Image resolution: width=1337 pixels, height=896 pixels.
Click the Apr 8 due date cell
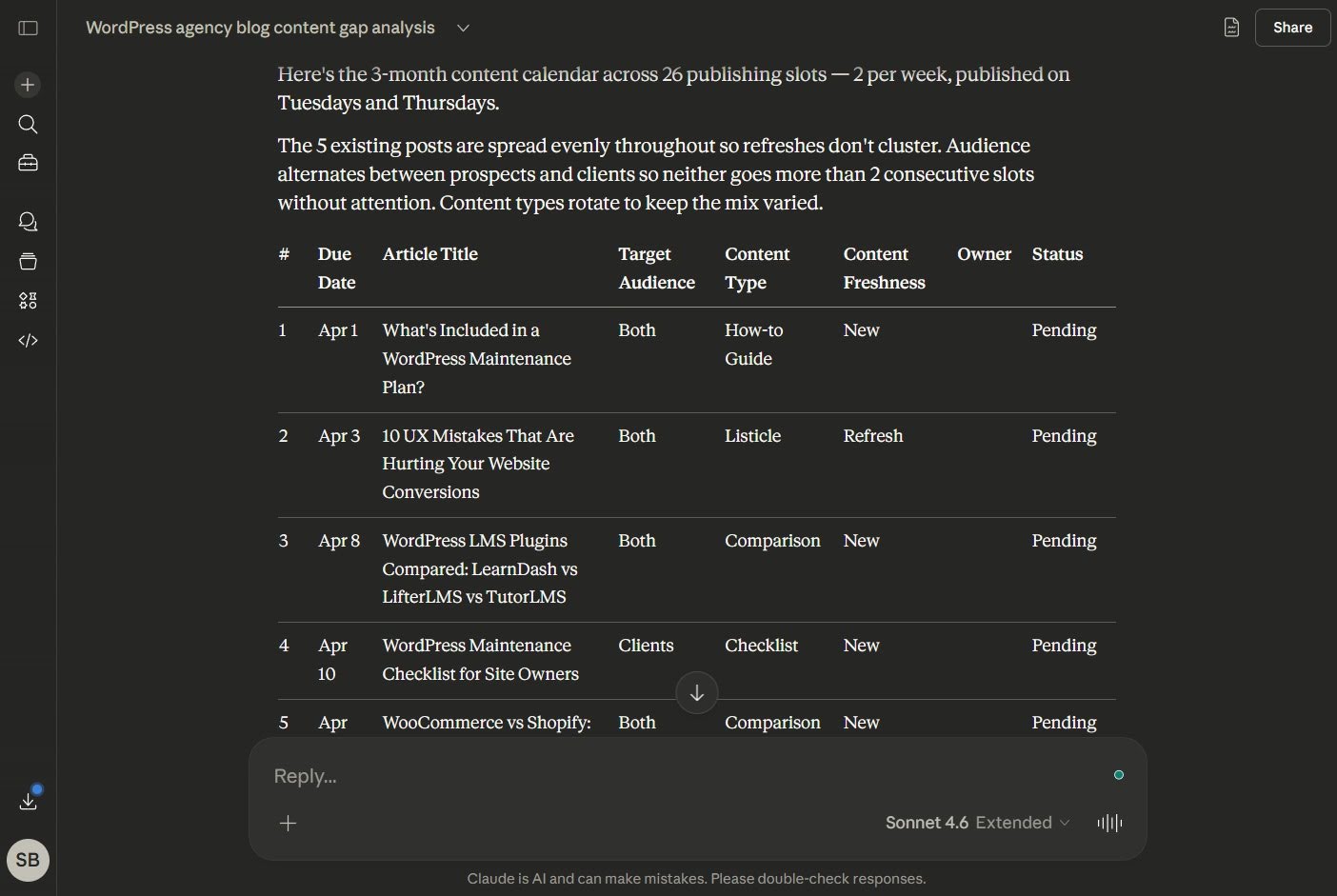[x=339, y=541]
